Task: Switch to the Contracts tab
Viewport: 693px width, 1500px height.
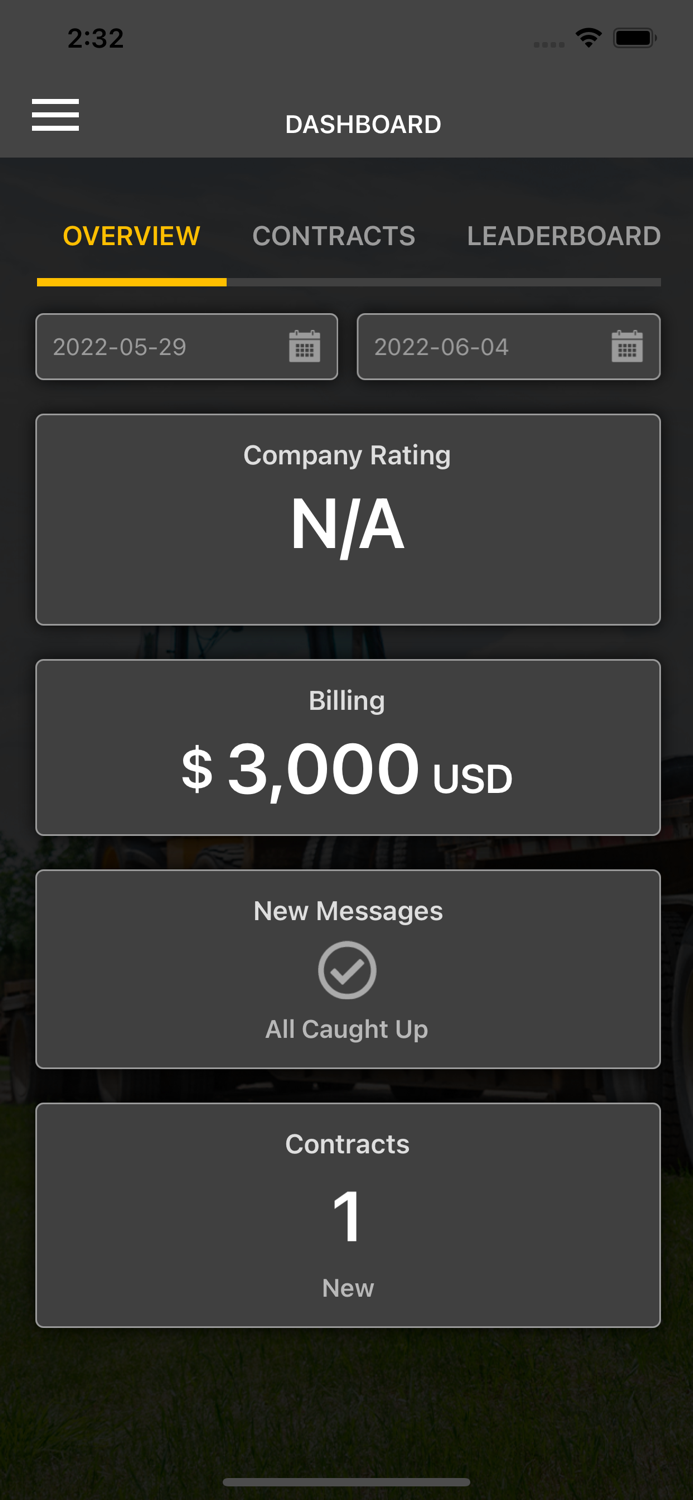Action: [333, 236]
